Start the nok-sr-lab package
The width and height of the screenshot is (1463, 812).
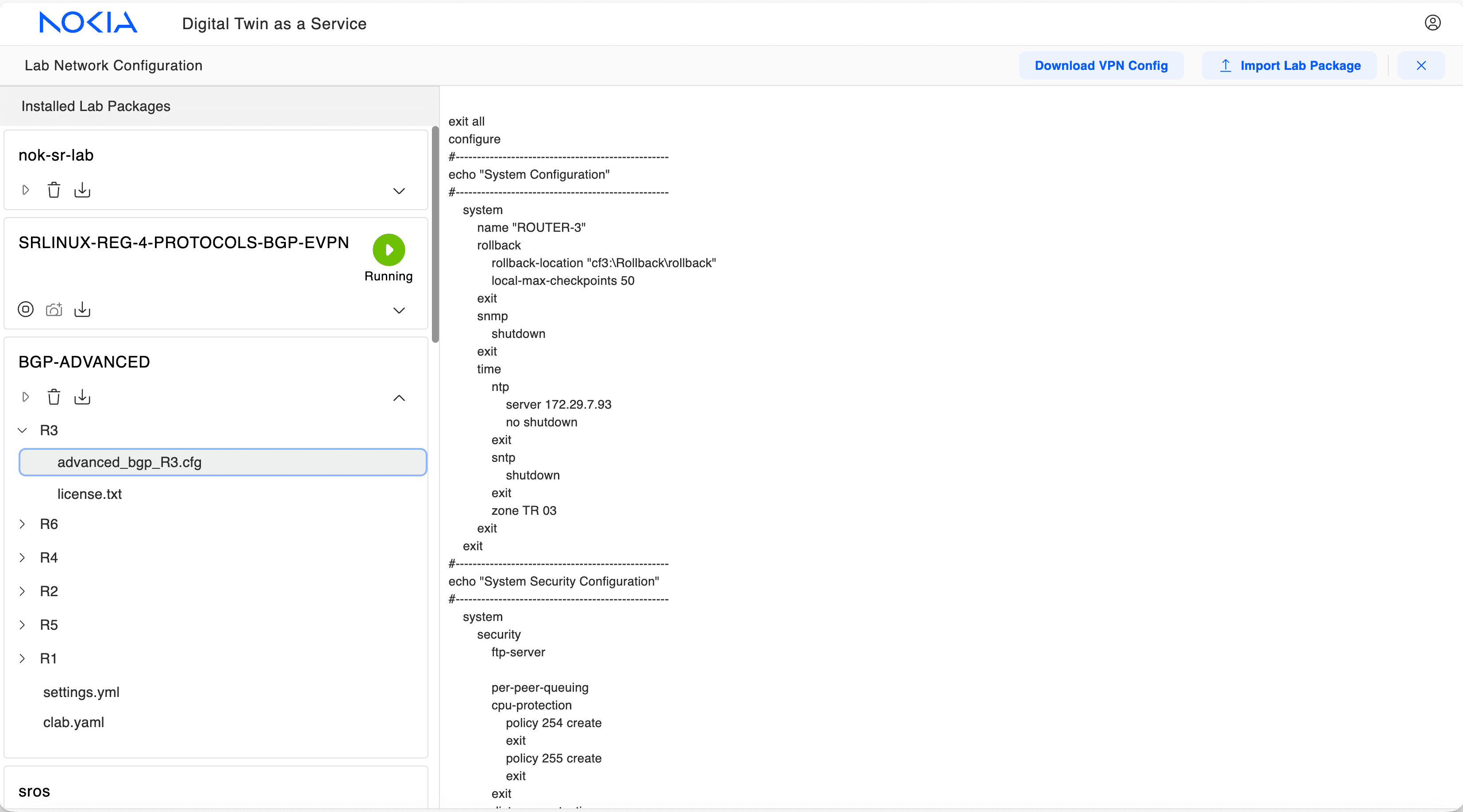tap(26, 190)
